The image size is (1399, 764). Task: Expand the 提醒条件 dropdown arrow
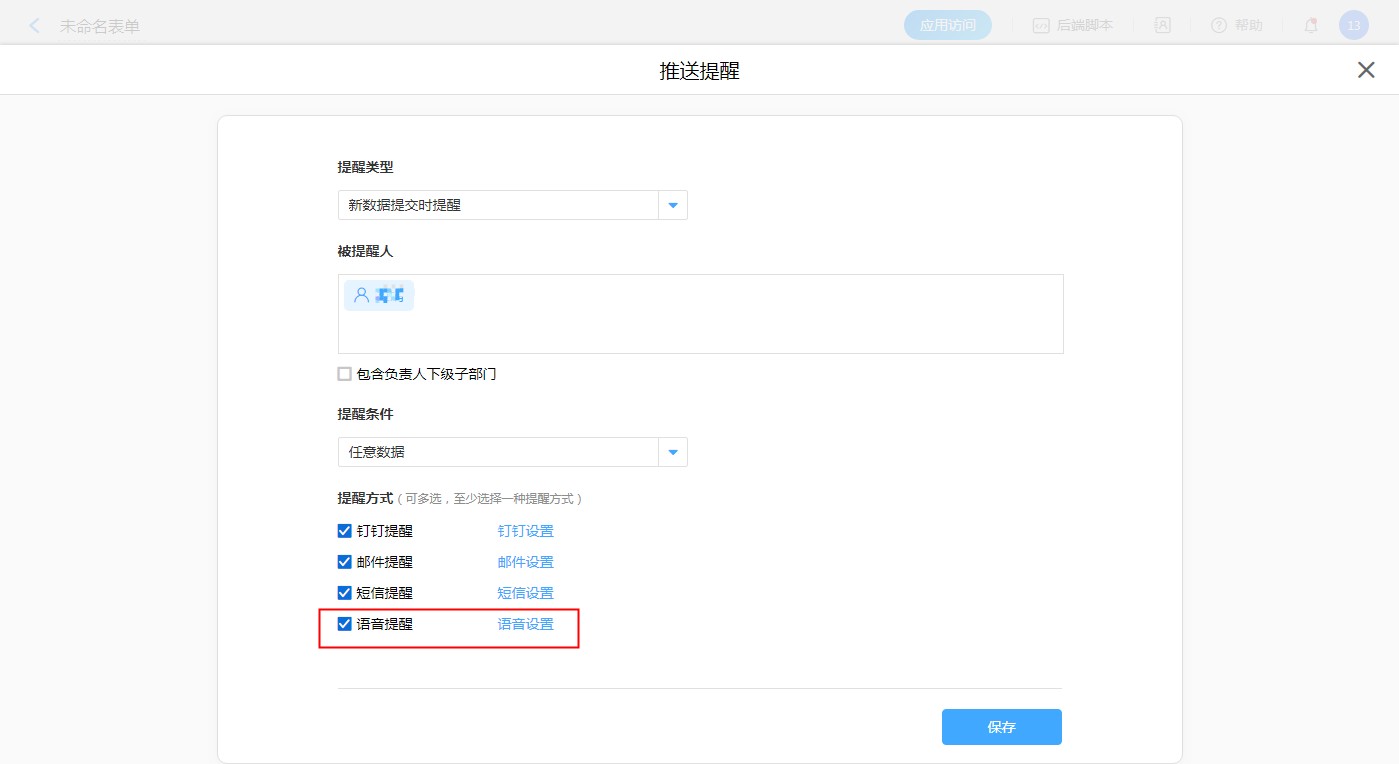coord(672,452)
